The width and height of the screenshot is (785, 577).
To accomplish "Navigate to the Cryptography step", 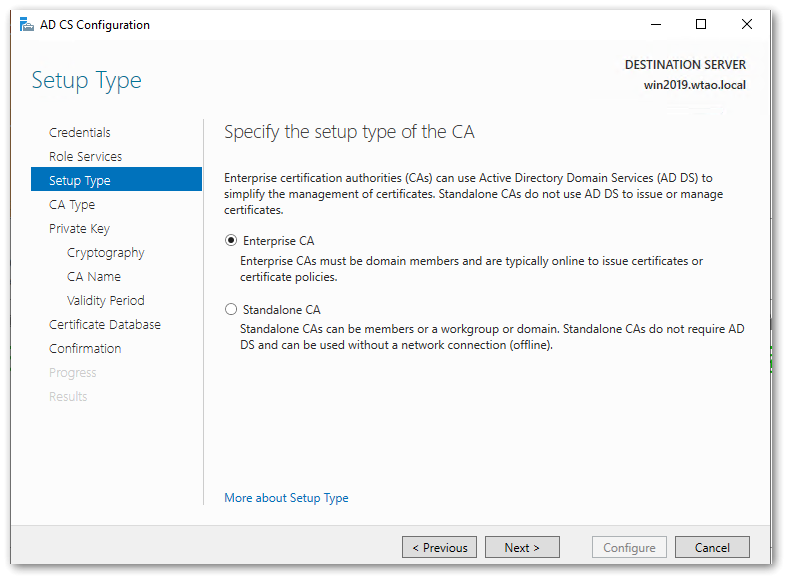I will 106,252.
